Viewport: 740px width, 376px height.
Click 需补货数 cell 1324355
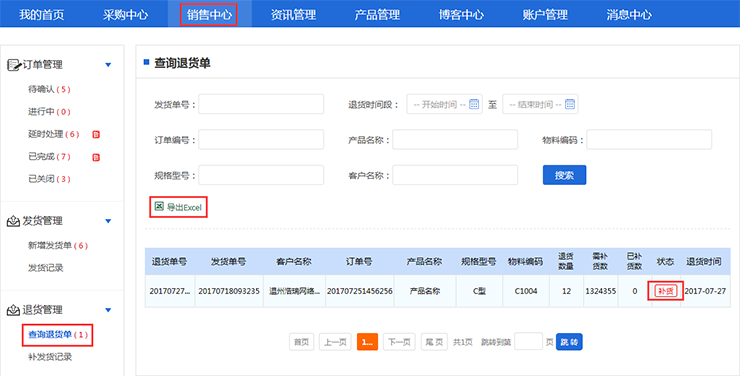[x=601, y=291]
